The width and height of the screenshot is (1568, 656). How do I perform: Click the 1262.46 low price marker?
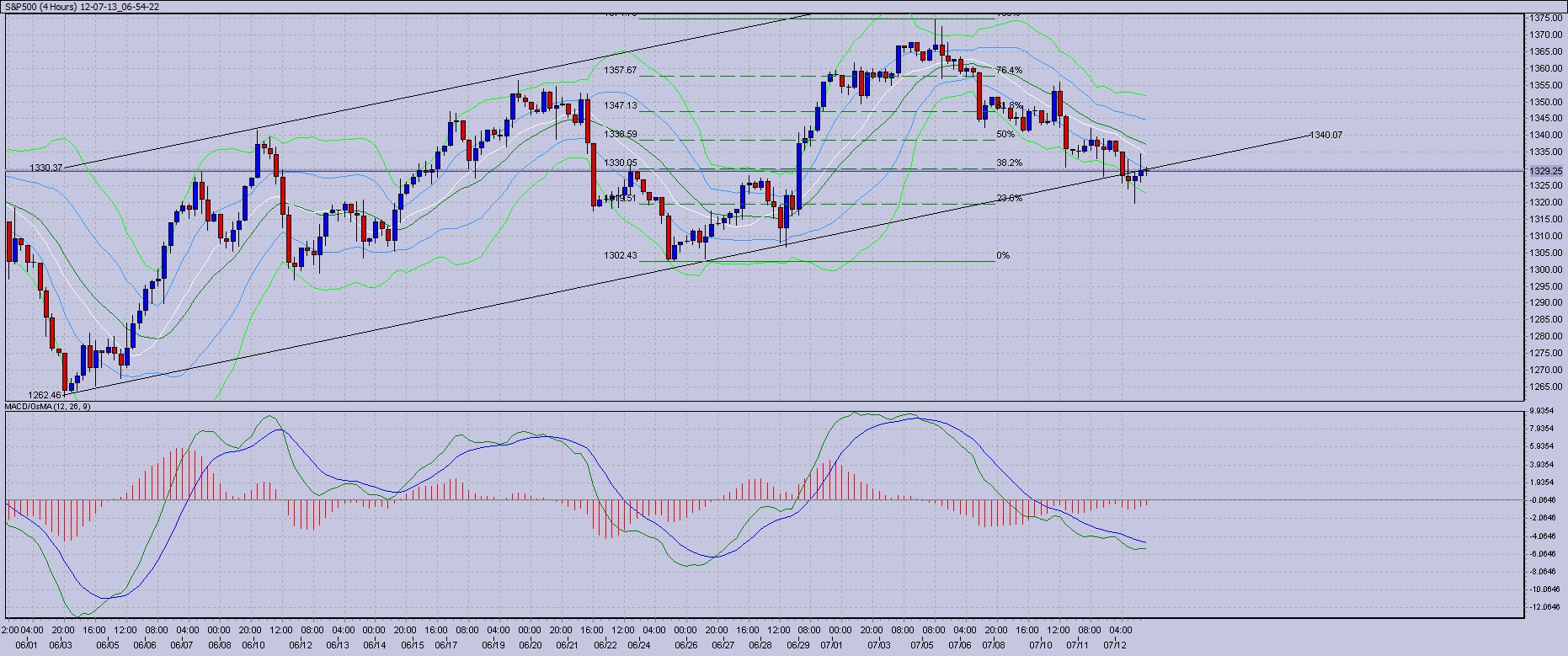pyautogui.click(x=45, y=395)
